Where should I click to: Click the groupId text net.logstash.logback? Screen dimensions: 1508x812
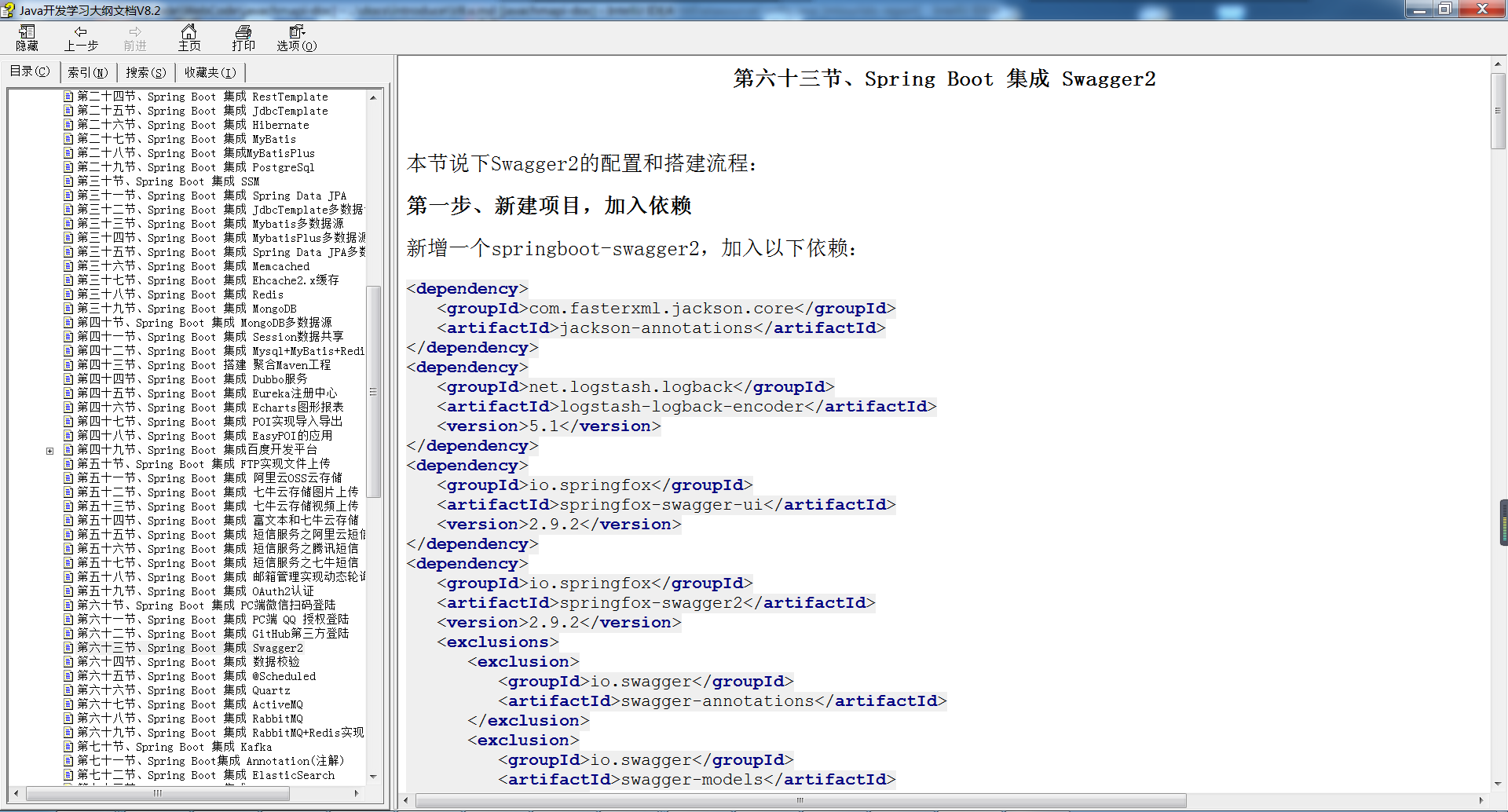click(x=631, y=387)
